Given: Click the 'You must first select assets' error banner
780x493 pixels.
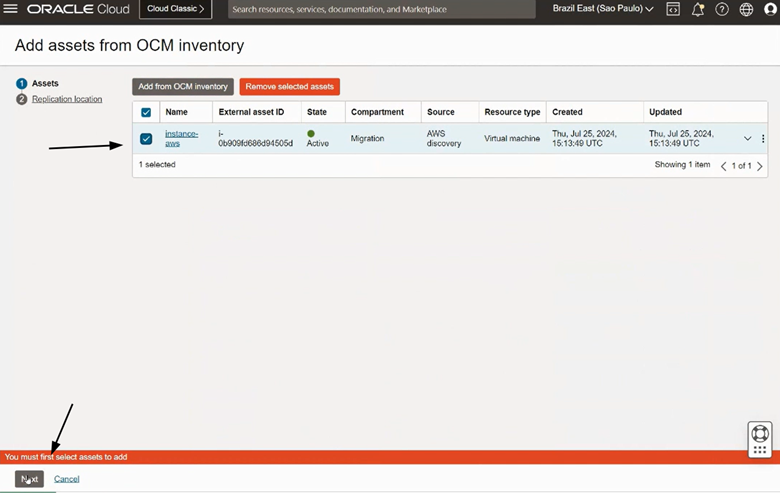Looking at the screenshot, I should coord(390,457).
